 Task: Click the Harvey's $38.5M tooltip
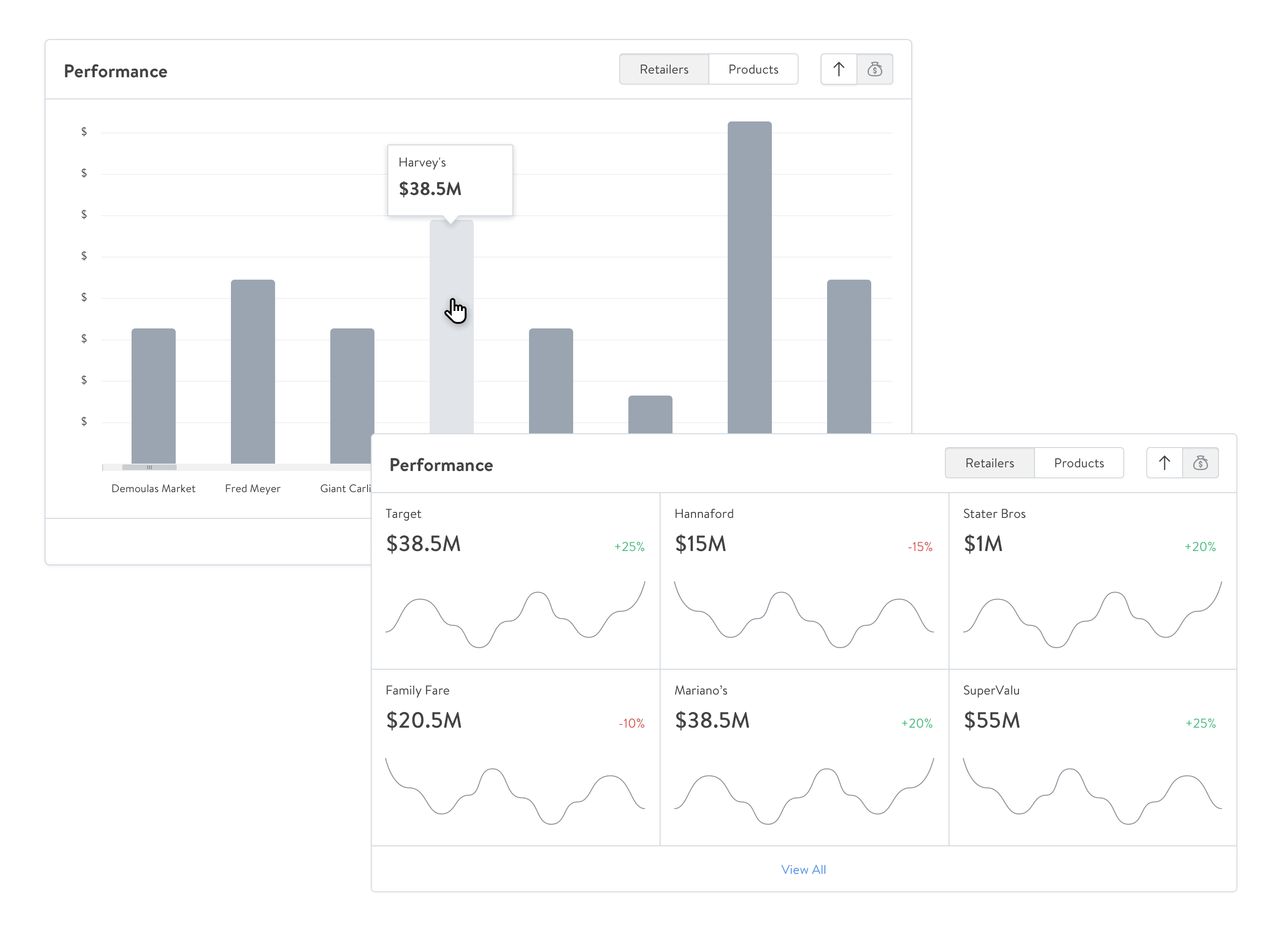pos(450,180)
